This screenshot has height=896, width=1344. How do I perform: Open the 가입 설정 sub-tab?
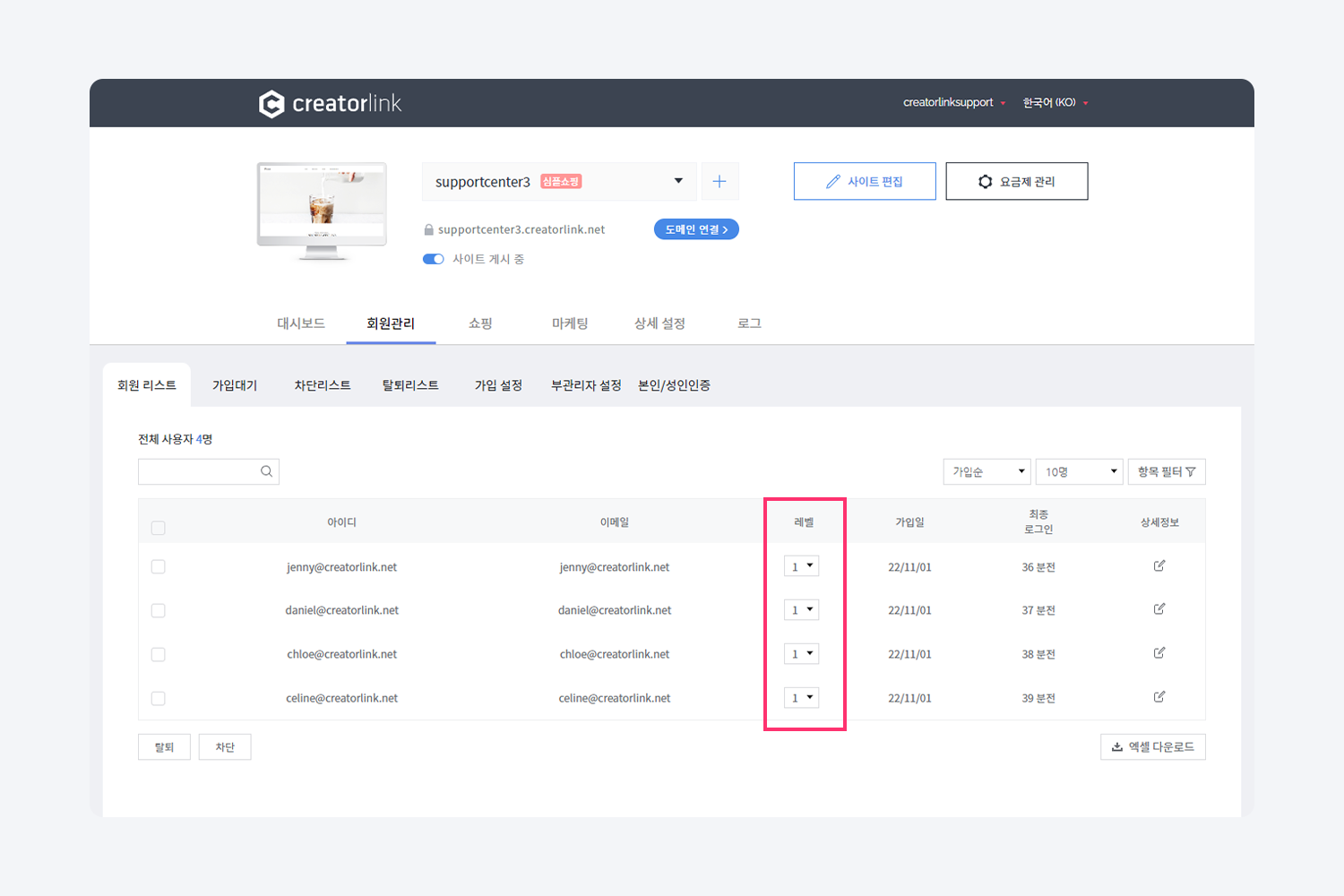coord(498,385)
